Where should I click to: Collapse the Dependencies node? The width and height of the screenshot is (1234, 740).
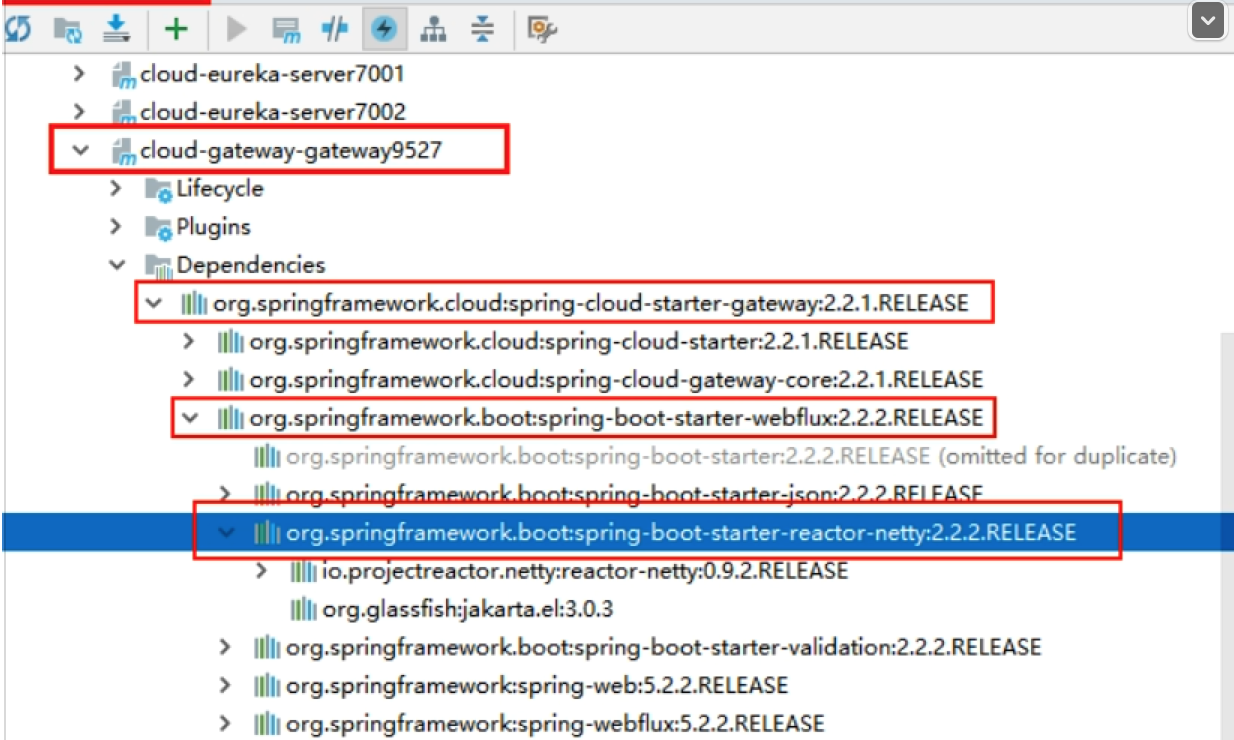(x=117, y=265)
